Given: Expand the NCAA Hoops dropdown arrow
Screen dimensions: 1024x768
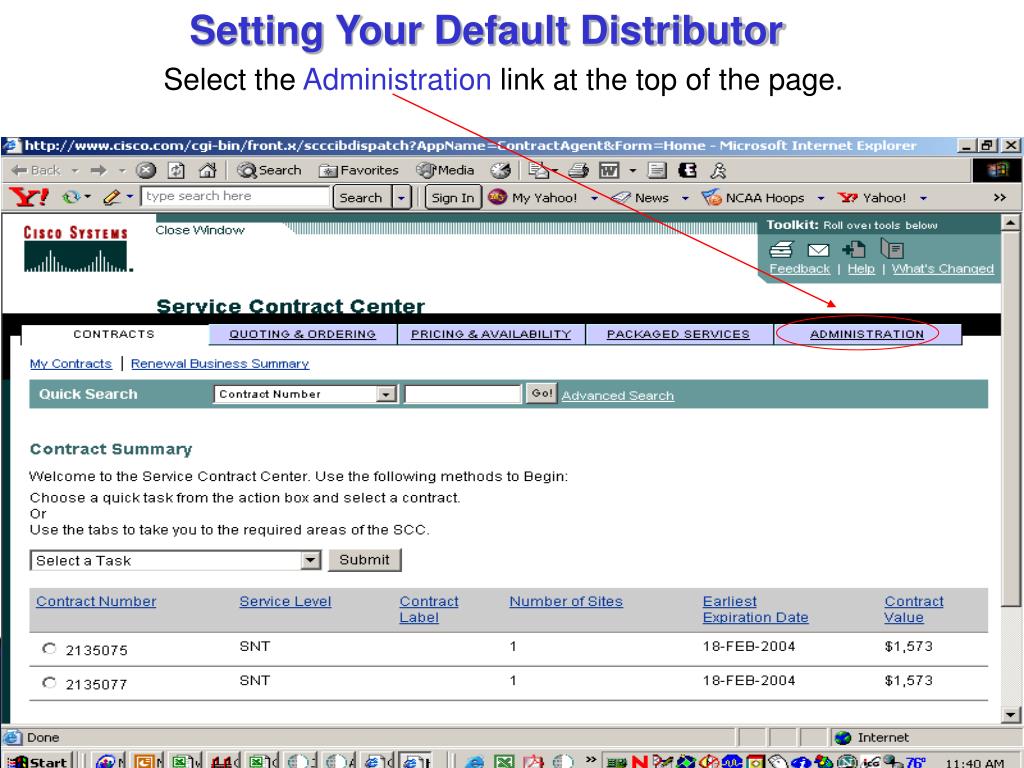Looking at the screenshot, I should (x=821, y=198).
